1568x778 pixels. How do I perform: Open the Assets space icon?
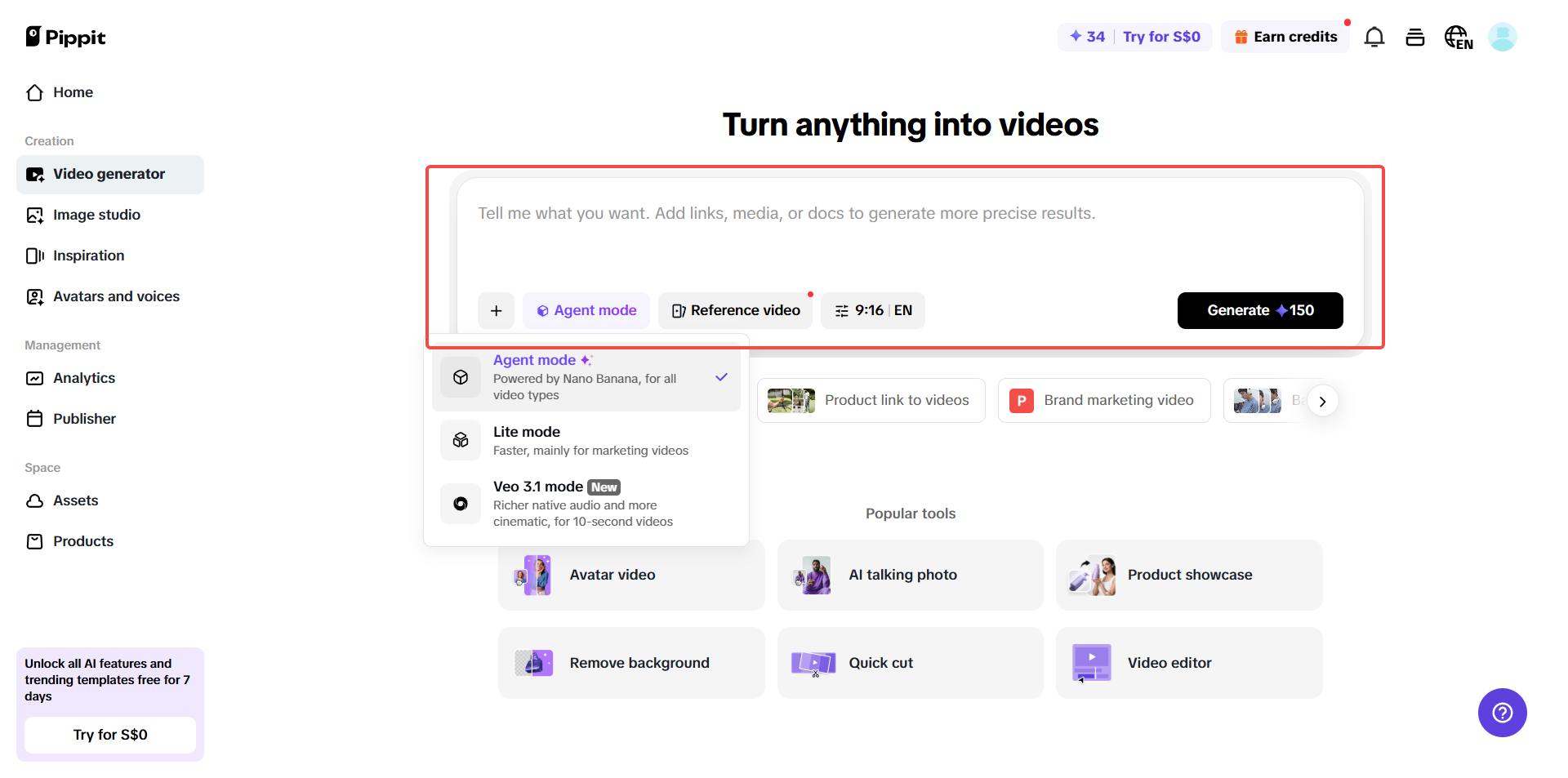pos(34,500)
